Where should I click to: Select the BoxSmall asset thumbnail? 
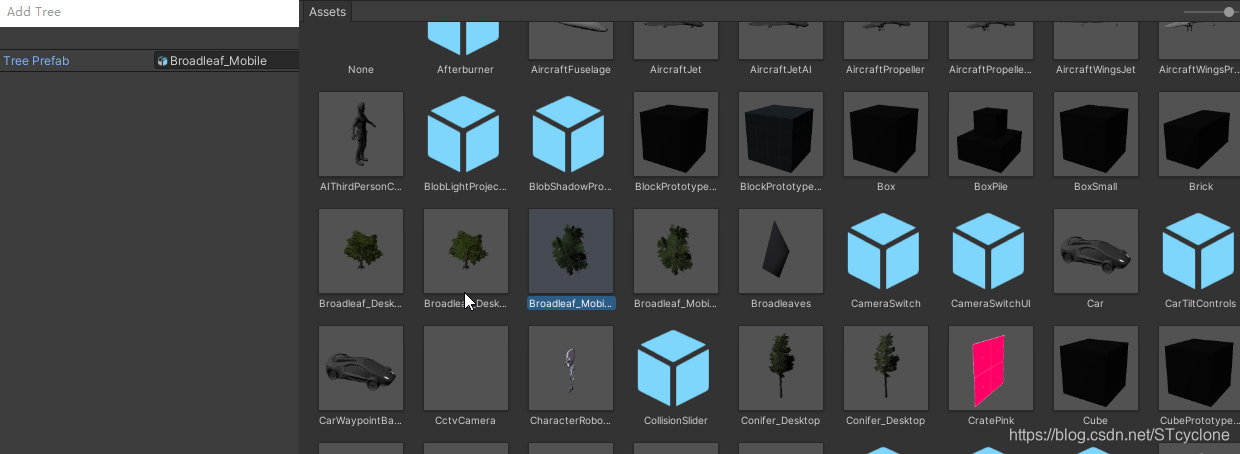pyautogui.click(x=1095, y=134)
